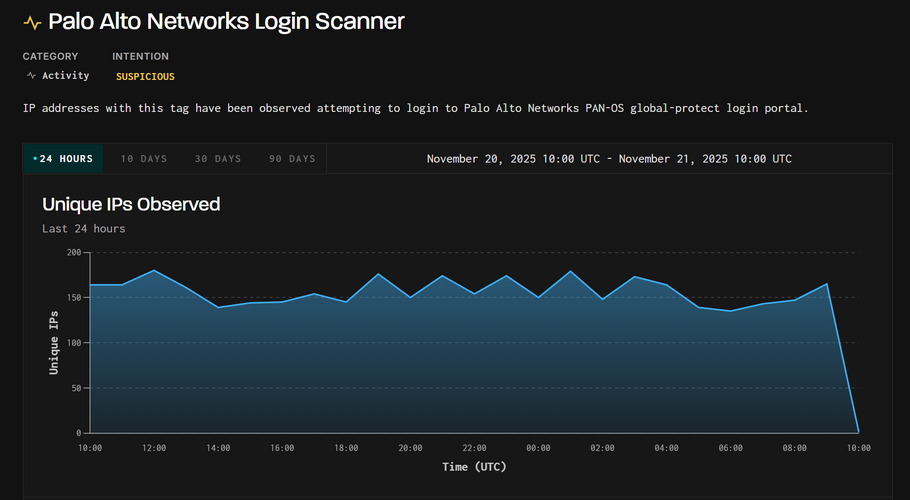
Task: Click the chart peak at 12:00
Action: (x=154, y=271)
